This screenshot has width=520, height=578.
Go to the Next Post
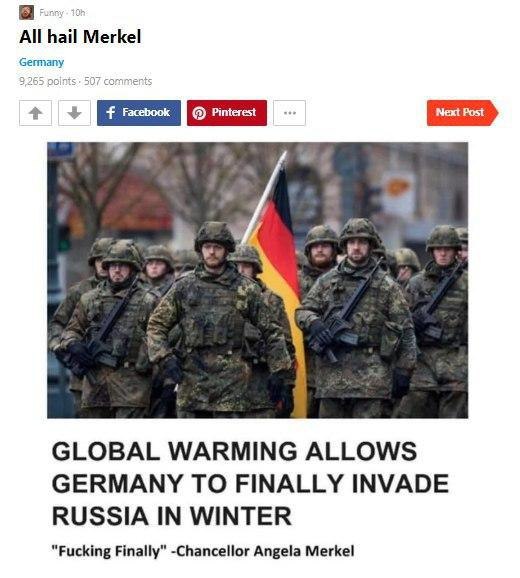point(463,113)
